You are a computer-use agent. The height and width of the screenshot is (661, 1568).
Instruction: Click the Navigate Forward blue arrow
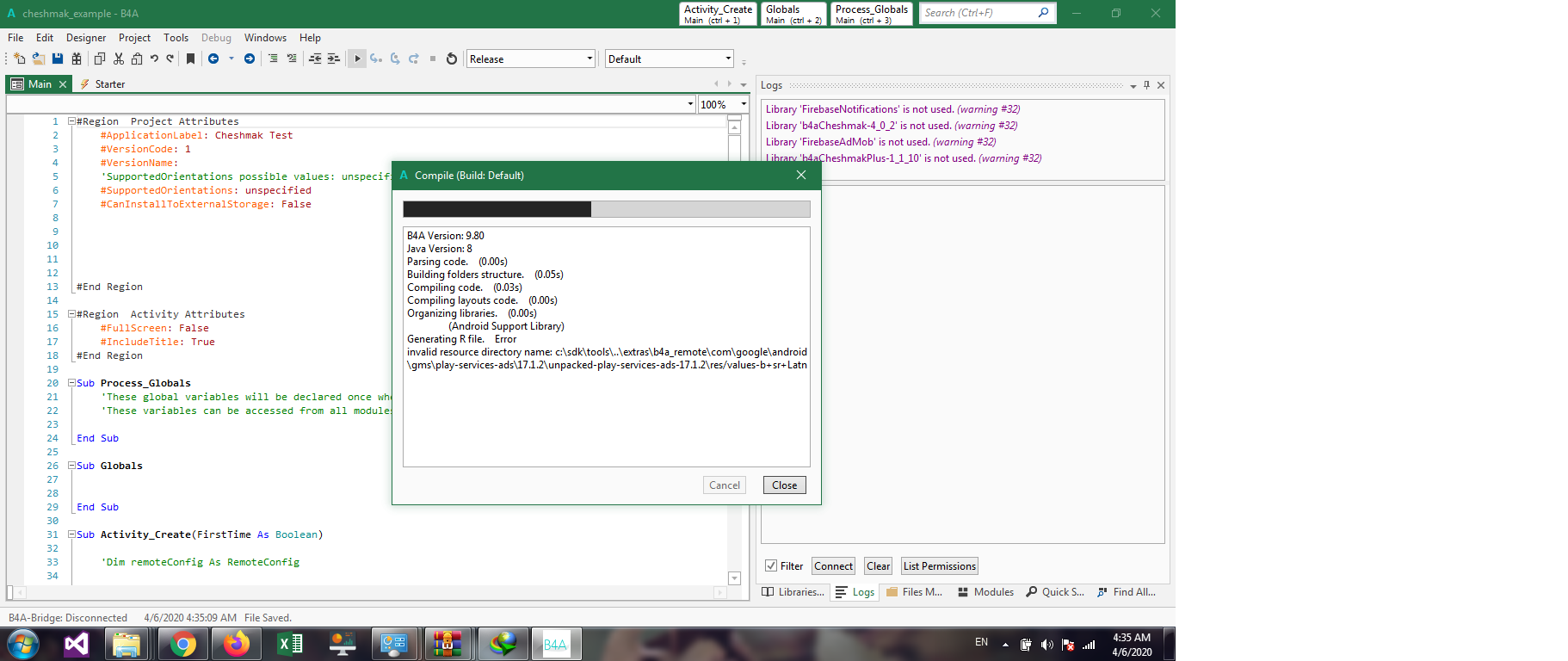tap(250, 59)
